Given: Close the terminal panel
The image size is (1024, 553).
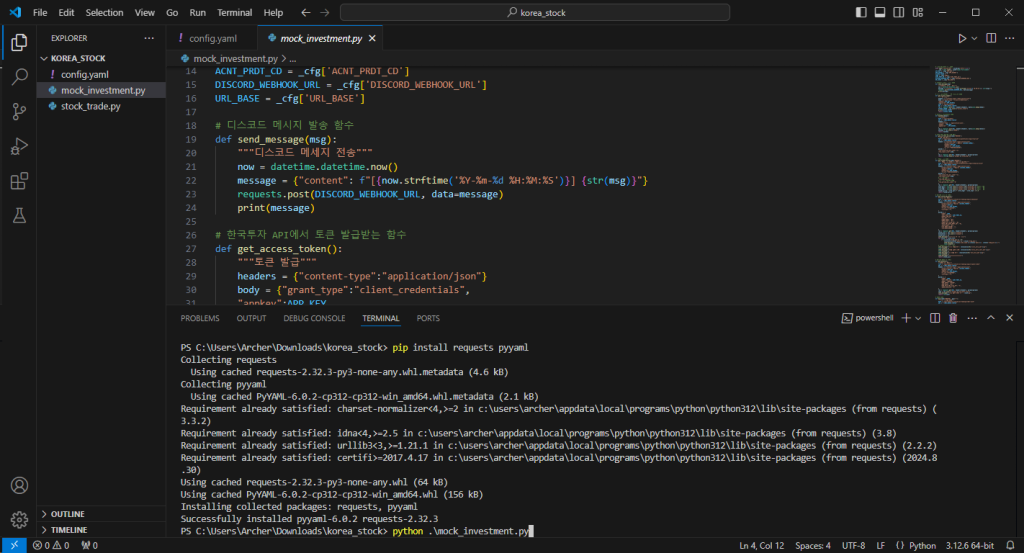Looking at the screenshot, I should [x=1010, y=318].
